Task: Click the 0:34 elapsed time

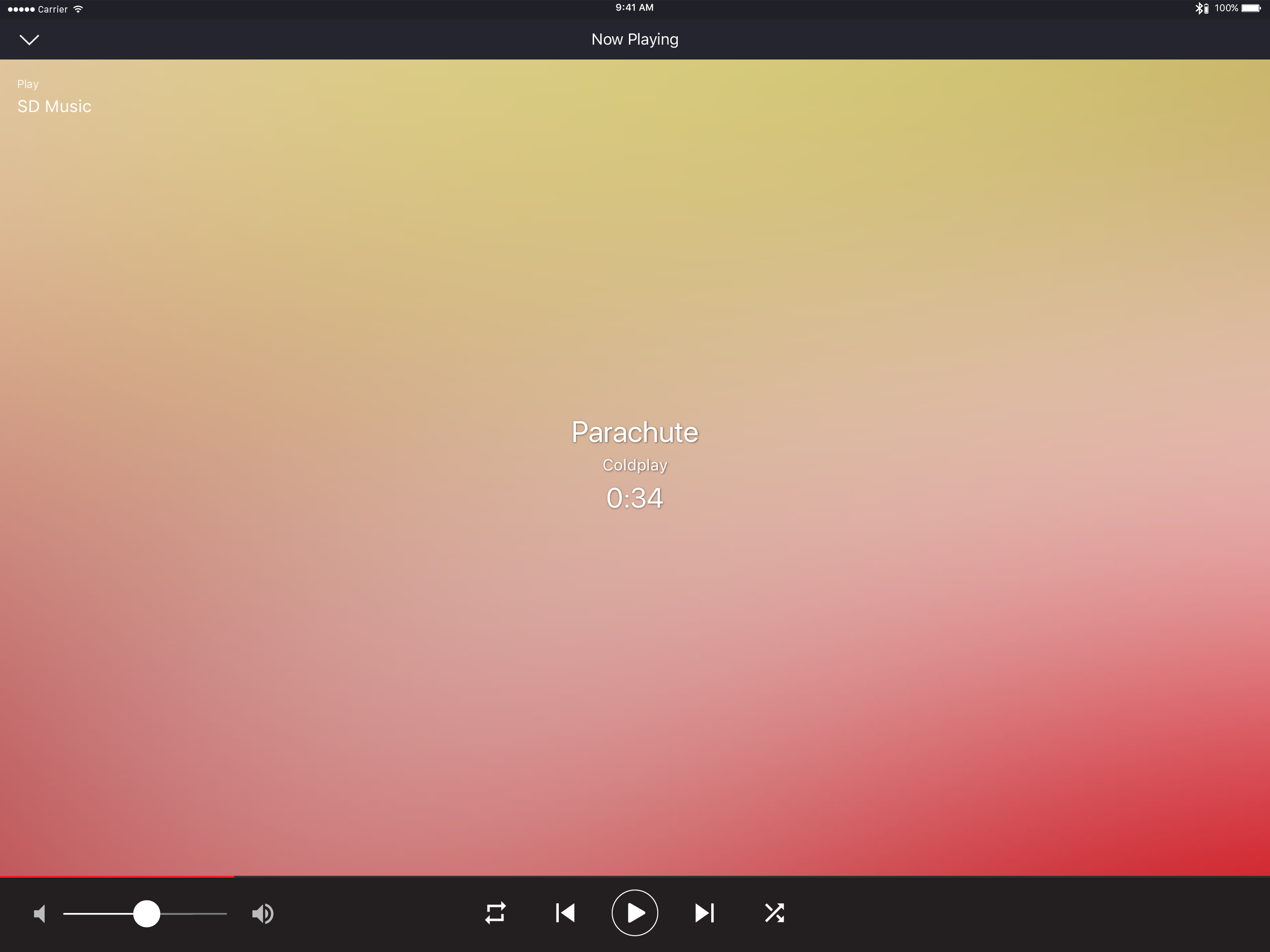Action: (635, 498)
